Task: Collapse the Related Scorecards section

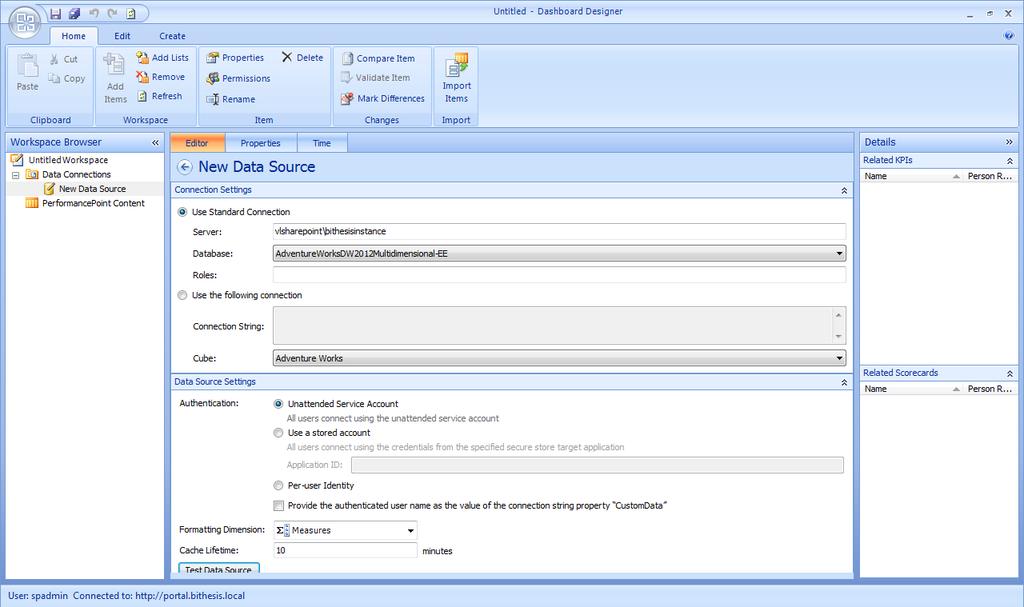Action: [x=1010, y=373]
